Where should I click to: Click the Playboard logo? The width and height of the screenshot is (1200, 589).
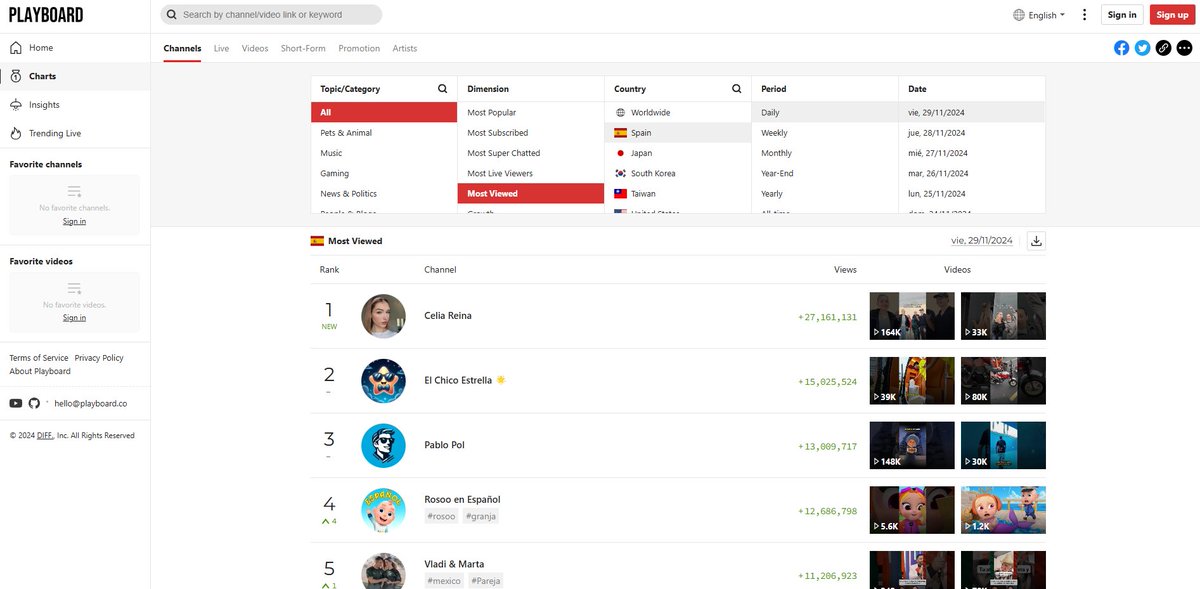[x=46, y=15]
